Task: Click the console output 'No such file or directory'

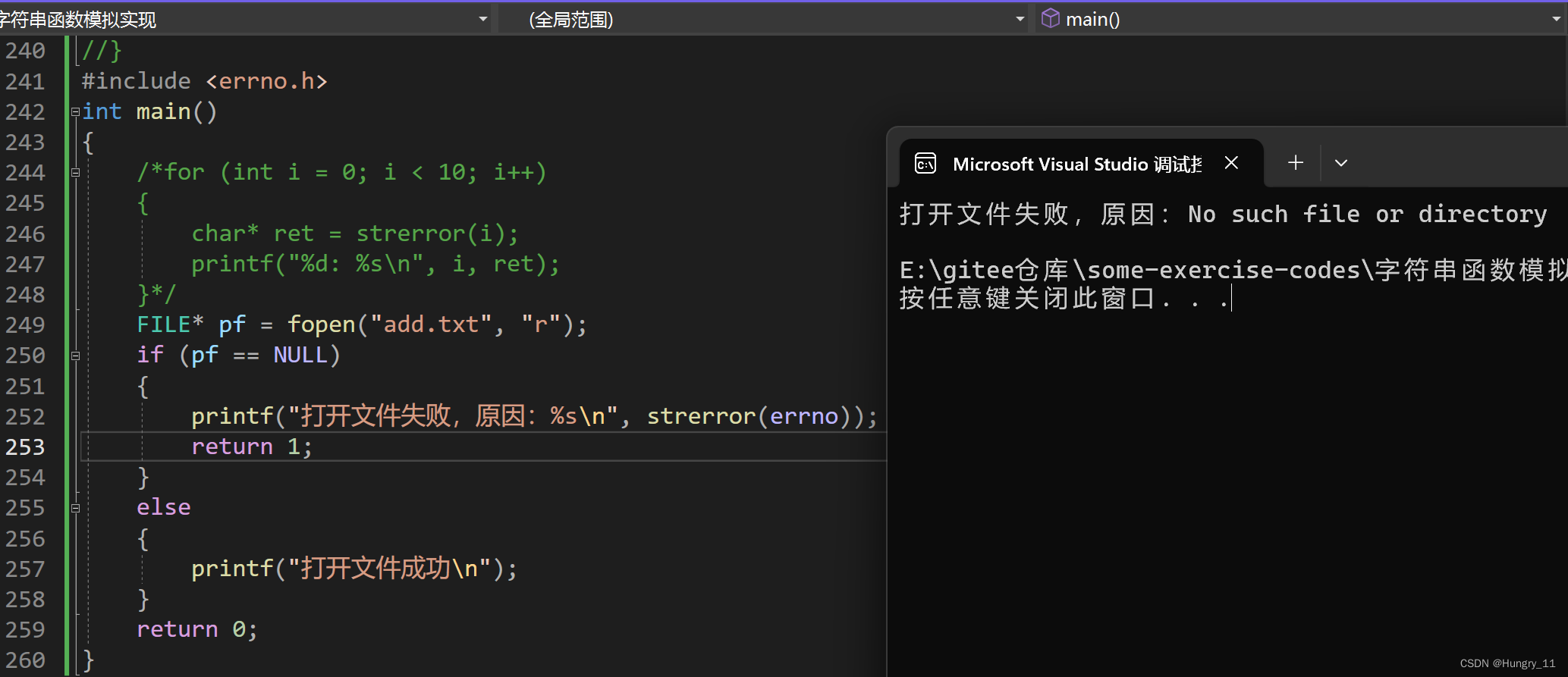Action: point(1368,215)
